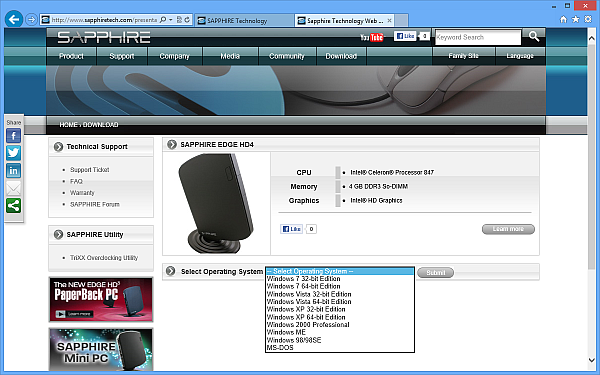The height and width of the screenshot is (375, 600).
Task: Click the Learn more button
Action: [508, 229]
